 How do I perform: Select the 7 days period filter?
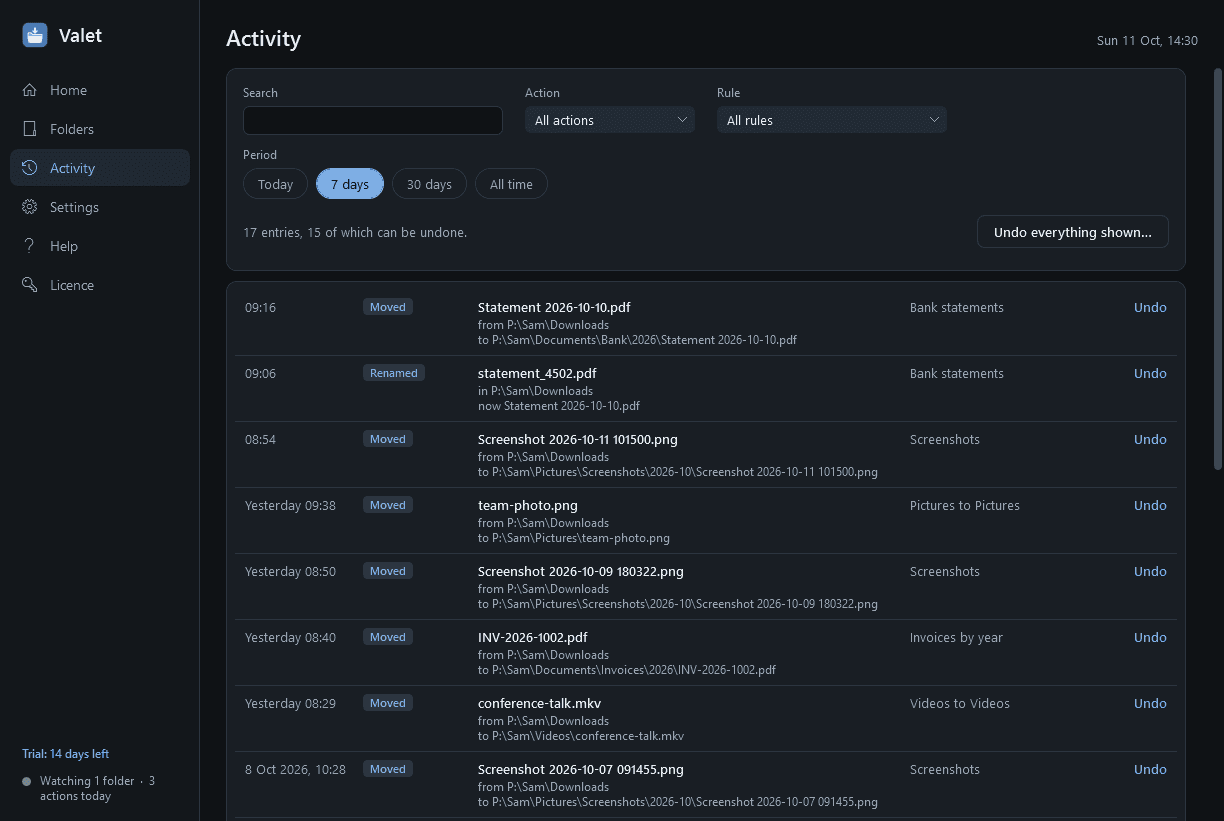pyautogui.click(x=350, y=184)
